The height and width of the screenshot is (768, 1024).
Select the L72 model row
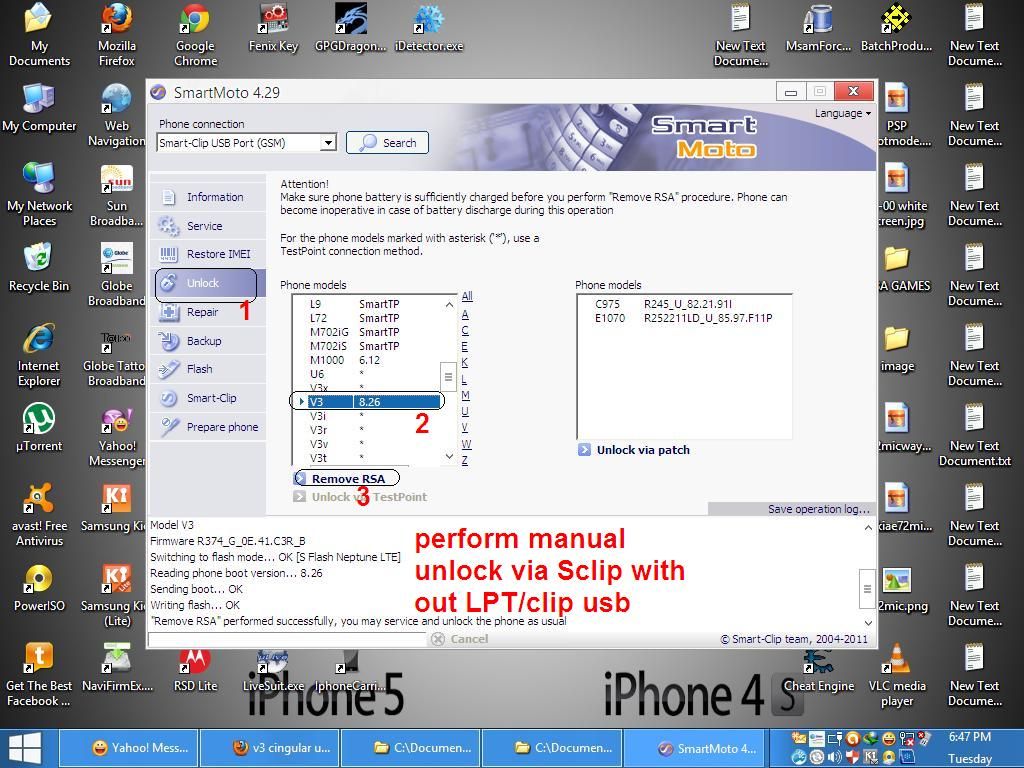[x=367, y=318]
